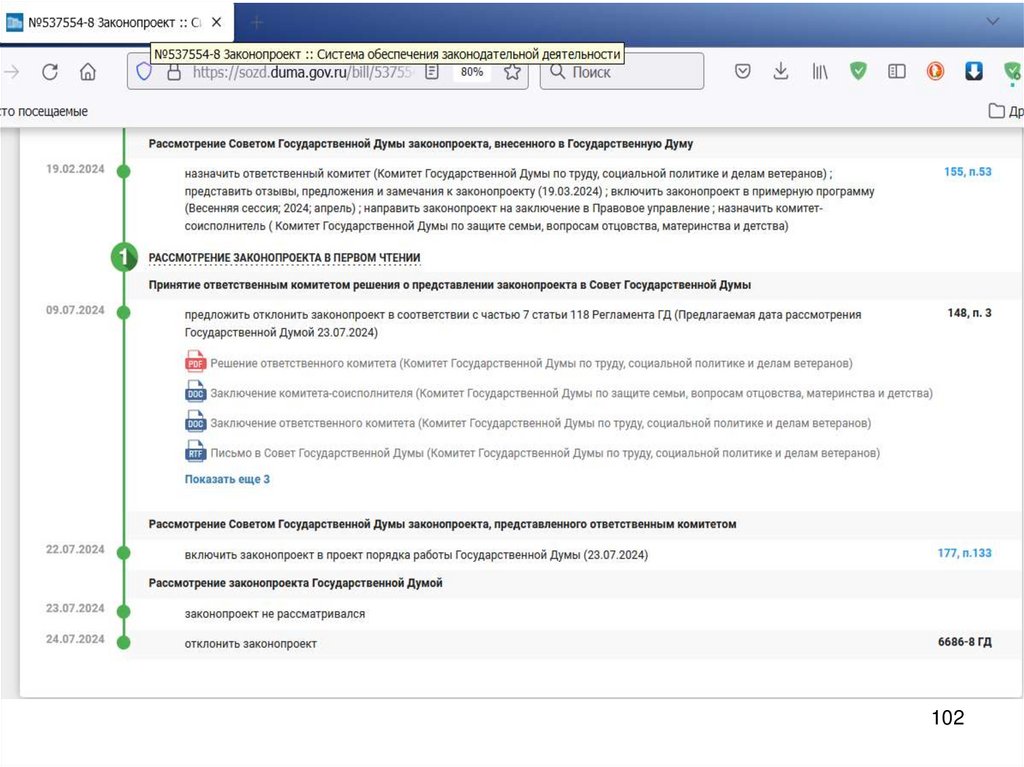Image resolution: width=1024 pixels, height=767 pixels.
Task: Click the green shield extension icon
Action: coord(858,71)
